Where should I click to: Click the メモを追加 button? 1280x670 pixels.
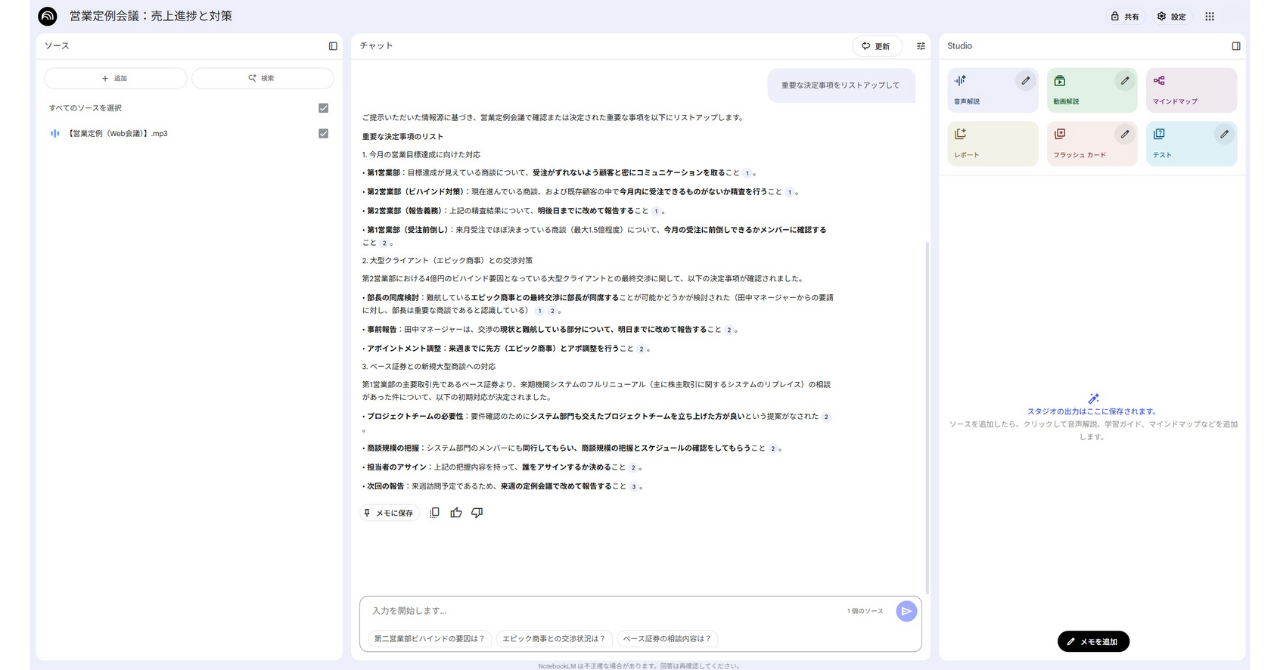coord(1093,641)
